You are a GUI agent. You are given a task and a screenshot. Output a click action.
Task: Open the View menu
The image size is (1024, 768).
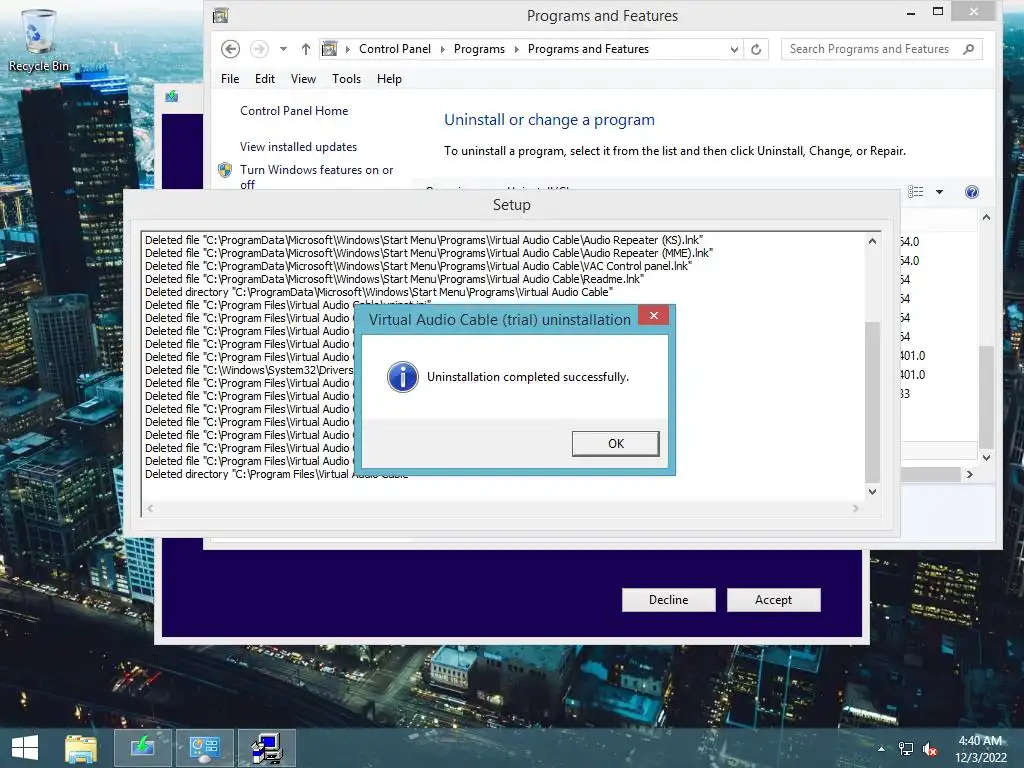pyautogui.click(x=303, y=79)
